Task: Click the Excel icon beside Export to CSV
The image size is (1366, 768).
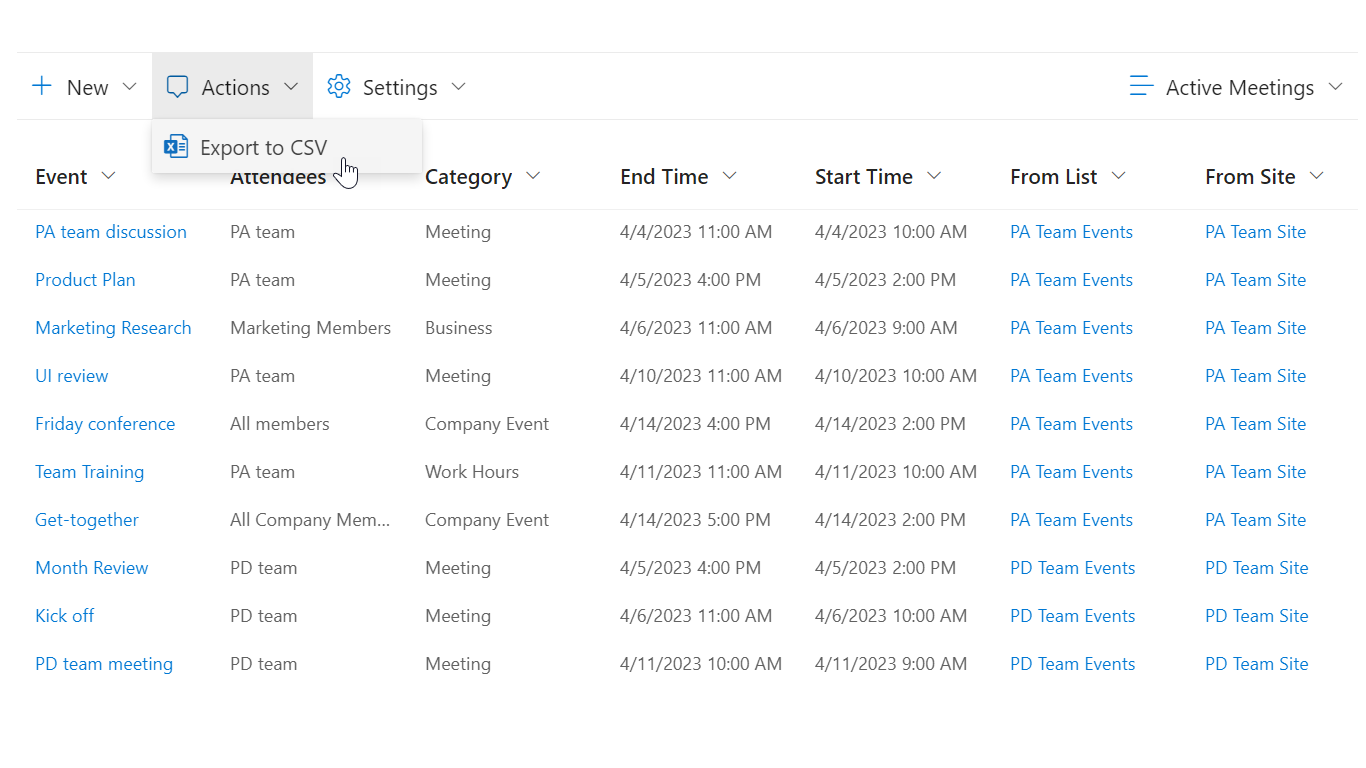Action: 176,147
